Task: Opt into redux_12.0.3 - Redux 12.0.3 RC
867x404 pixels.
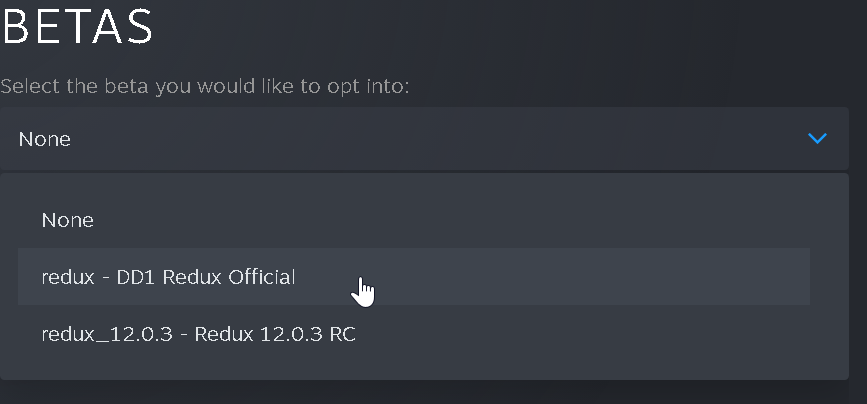Action: (x=198, y=334)
